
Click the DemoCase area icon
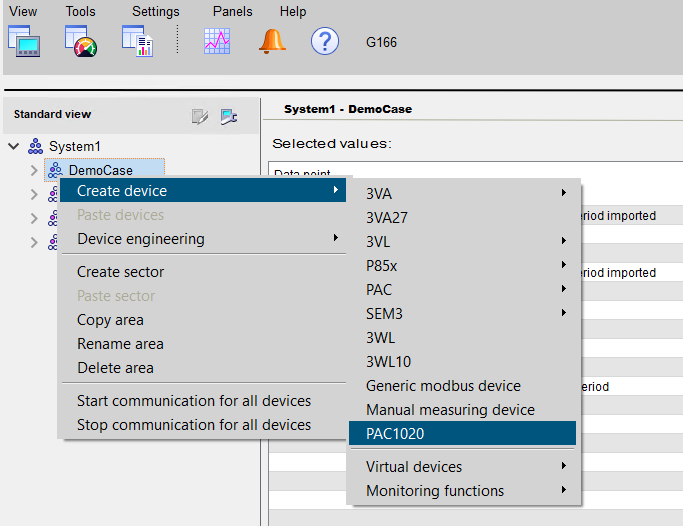[x=54, y=170]
